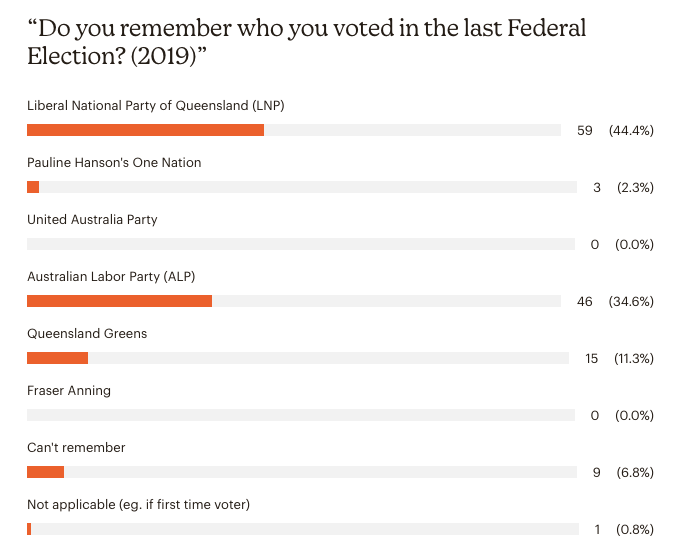Click the 59 (44.4%) result value
Viewport: 680px width, 560px height.
(x=615, y=130)
